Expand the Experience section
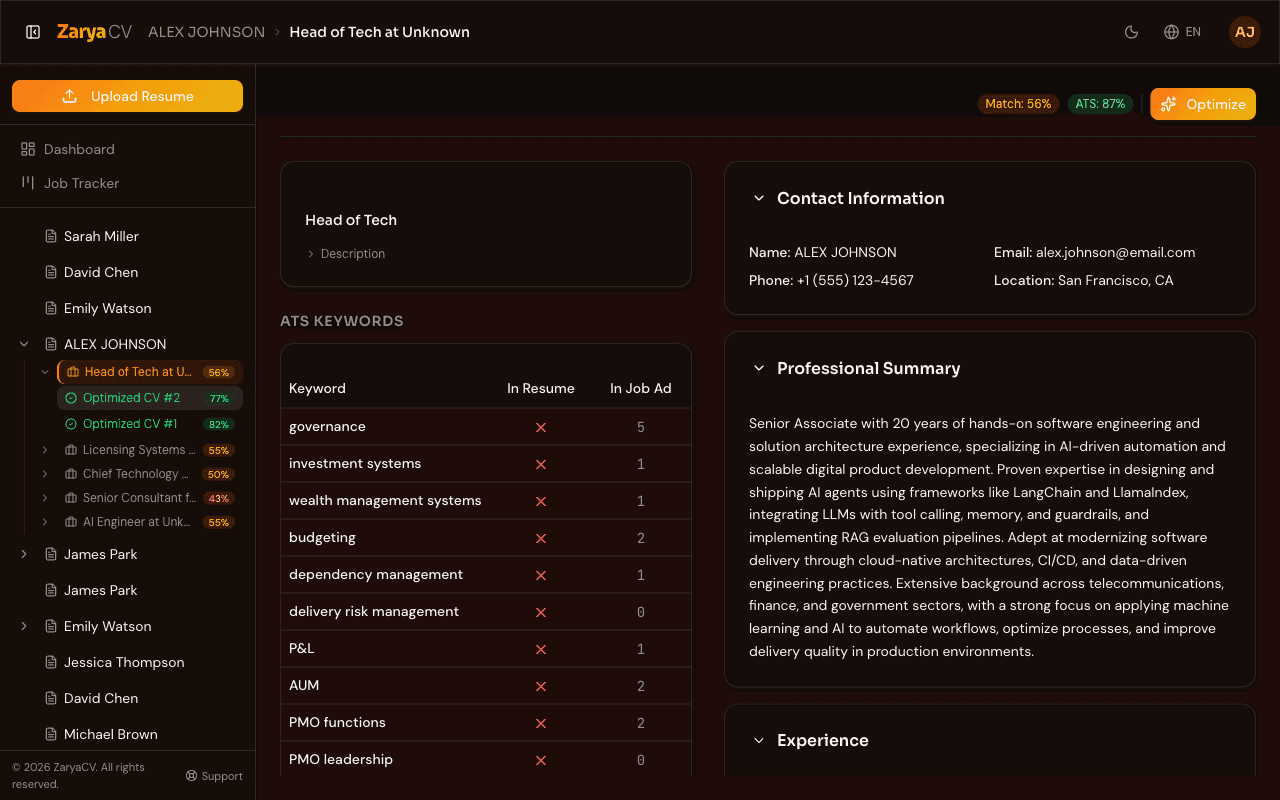Image resolution: width=1280 pixels, height=800 pixels. click(x=759, y=740)
